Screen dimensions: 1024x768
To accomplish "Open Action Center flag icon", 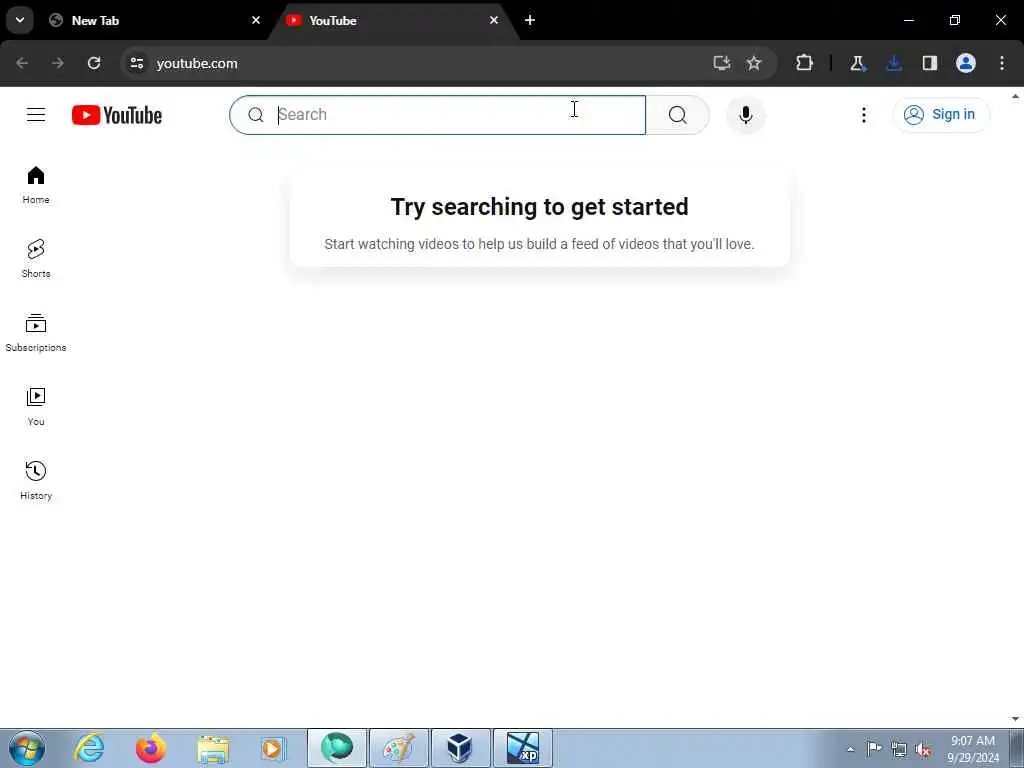I will point(874,748).
